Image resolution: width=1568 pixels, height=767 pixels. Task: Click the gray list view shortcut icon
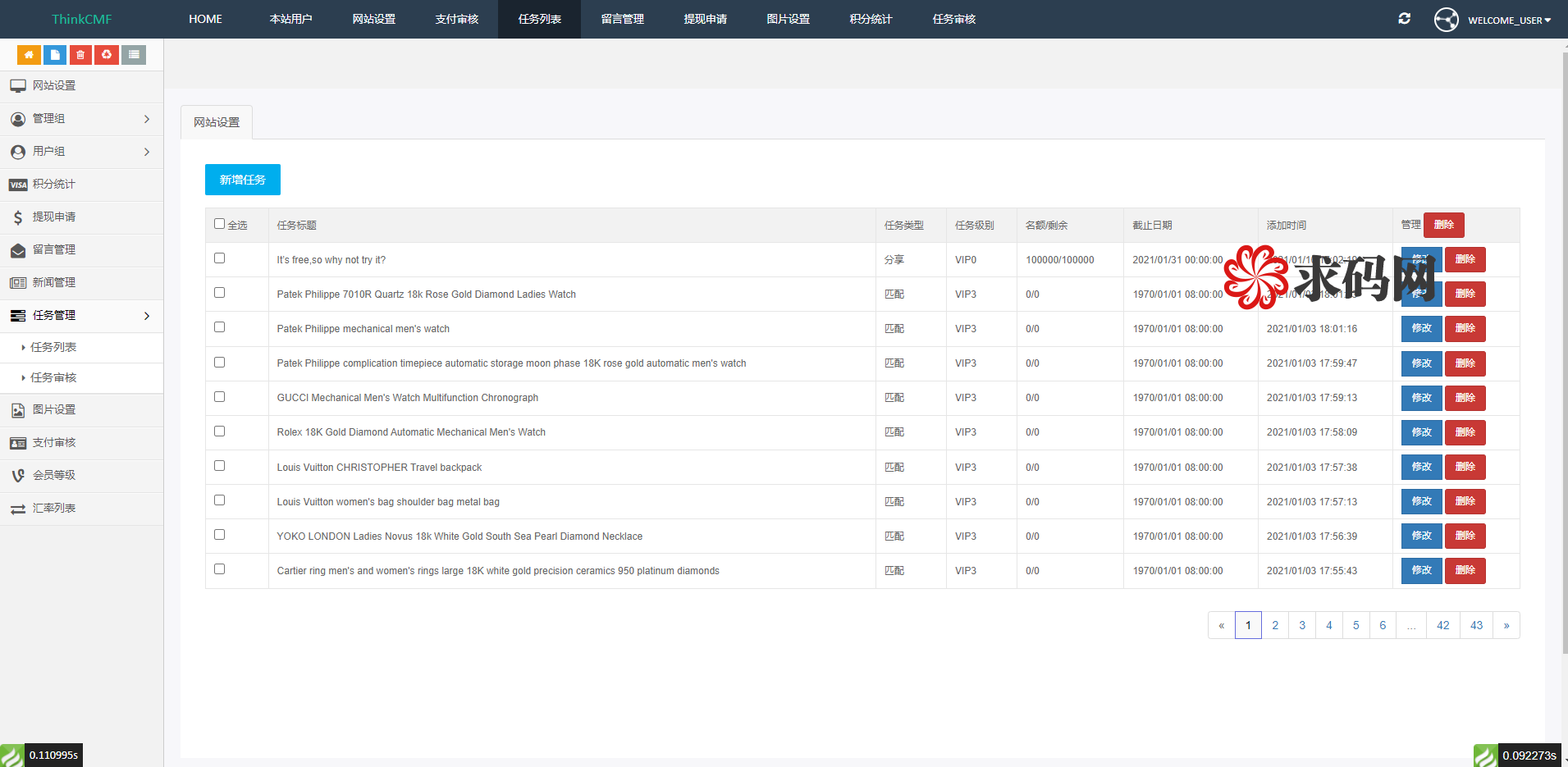tap(134, 55)
